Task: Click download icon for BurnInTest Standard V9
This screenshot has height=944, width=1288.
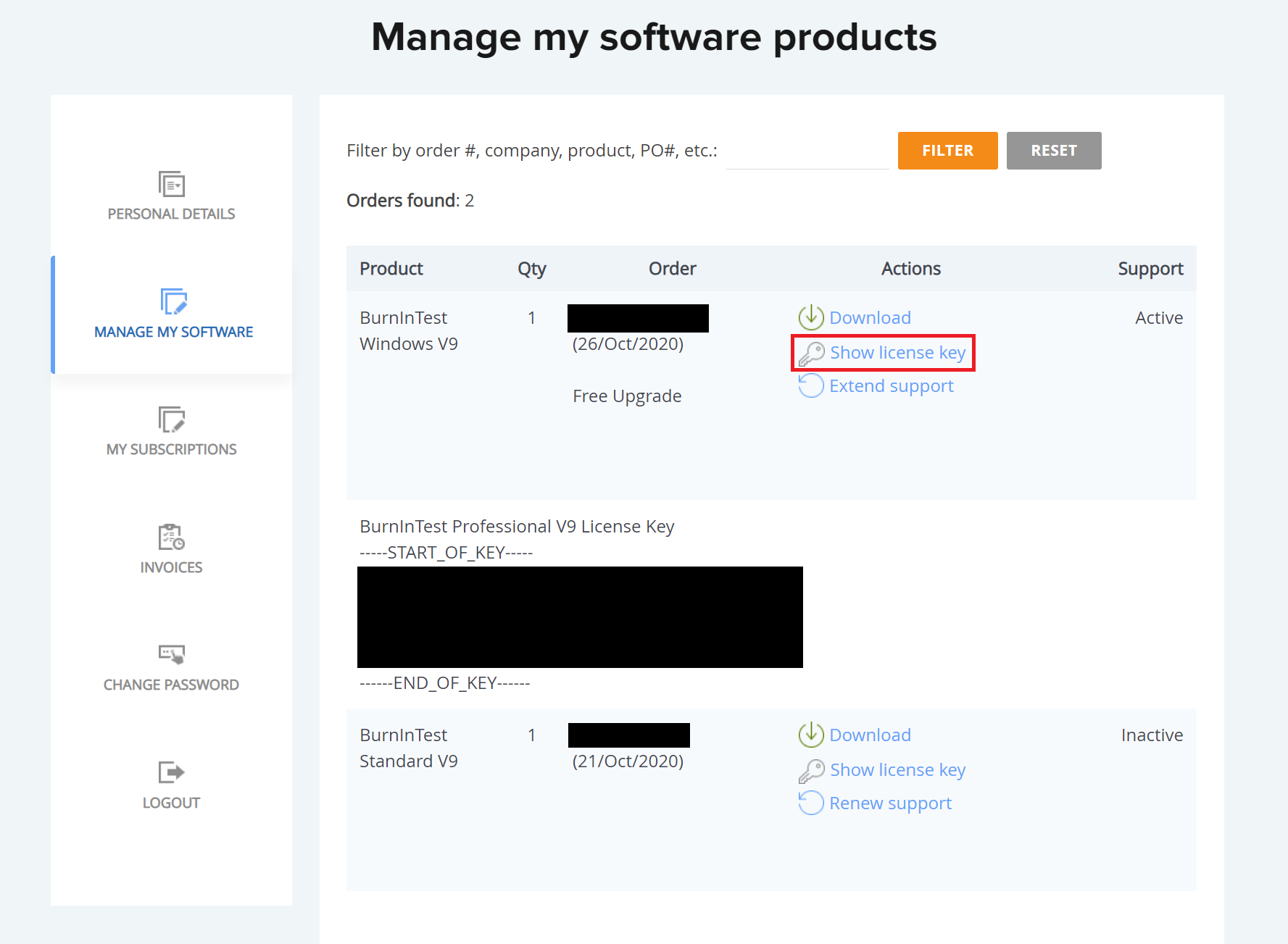Action: pos(811,735)
